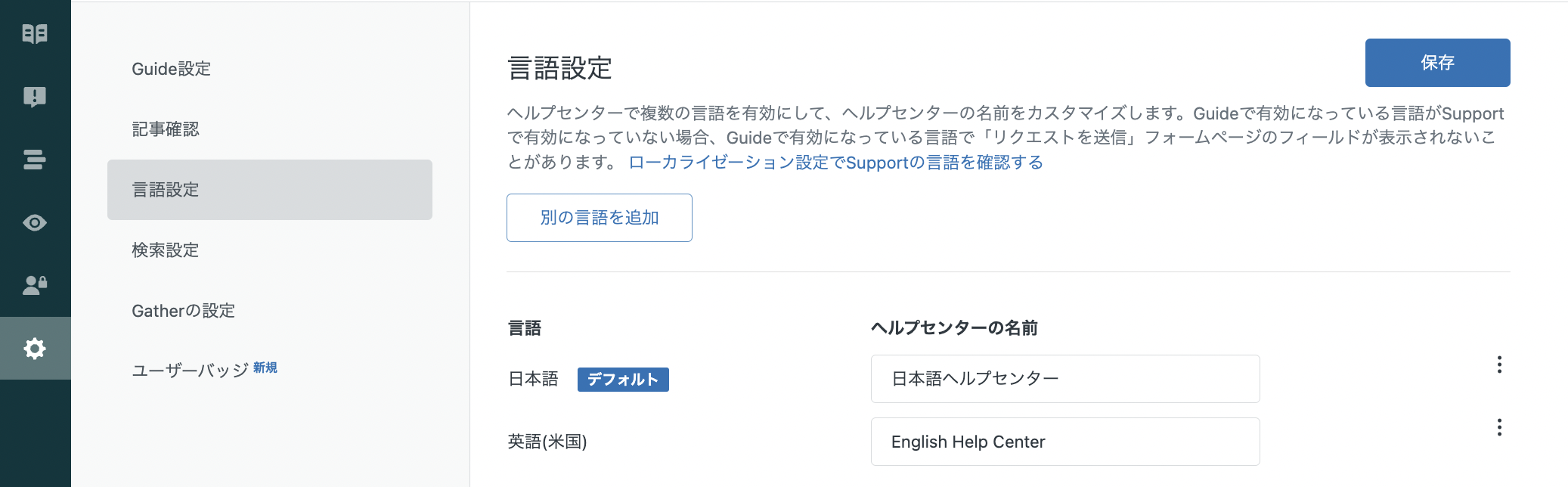Open the 記事確認 menu item
The width and height of the screenshot is (1568, 487).
(166, 129)
